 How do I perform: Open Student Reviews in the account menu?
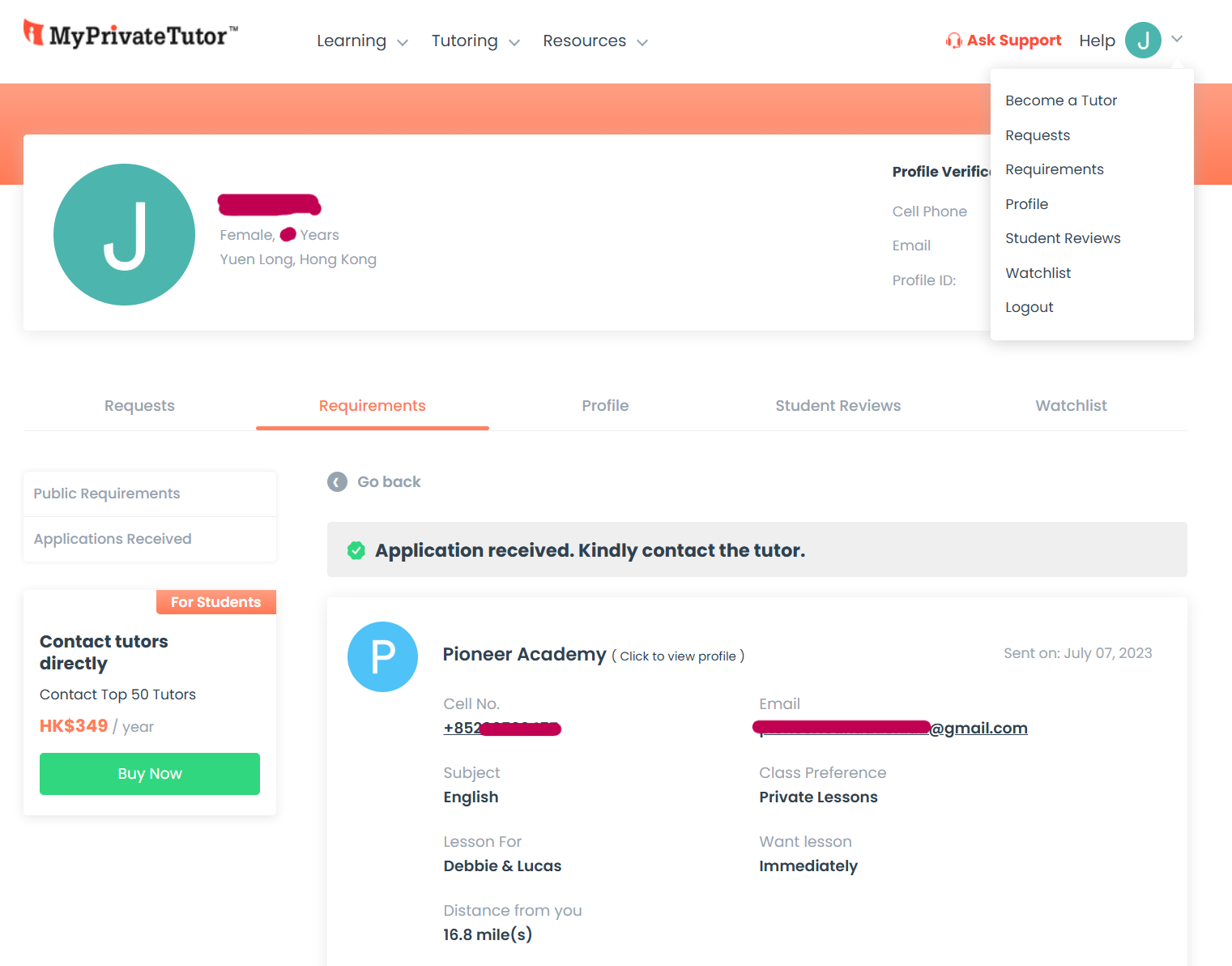click(x=1062, y=238)
